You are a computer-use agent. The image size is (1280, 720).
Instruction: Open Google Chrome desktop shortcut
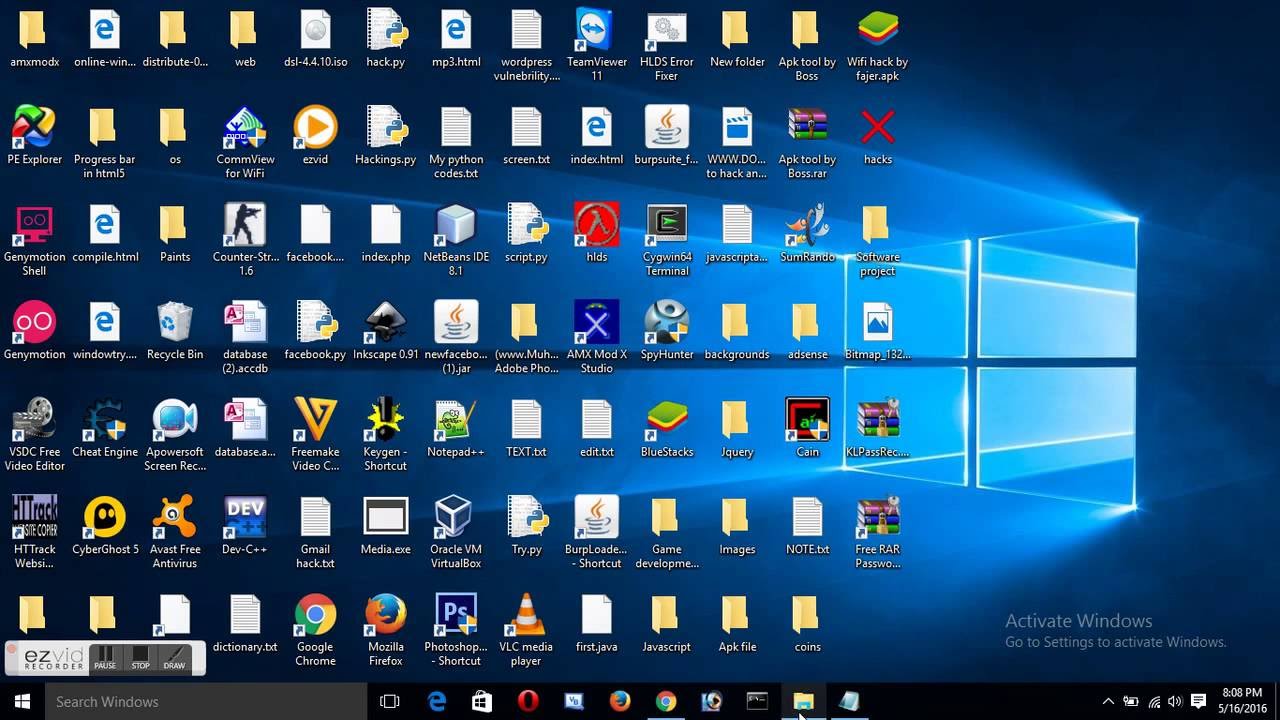pyautogui.click(x=315, y=630)
